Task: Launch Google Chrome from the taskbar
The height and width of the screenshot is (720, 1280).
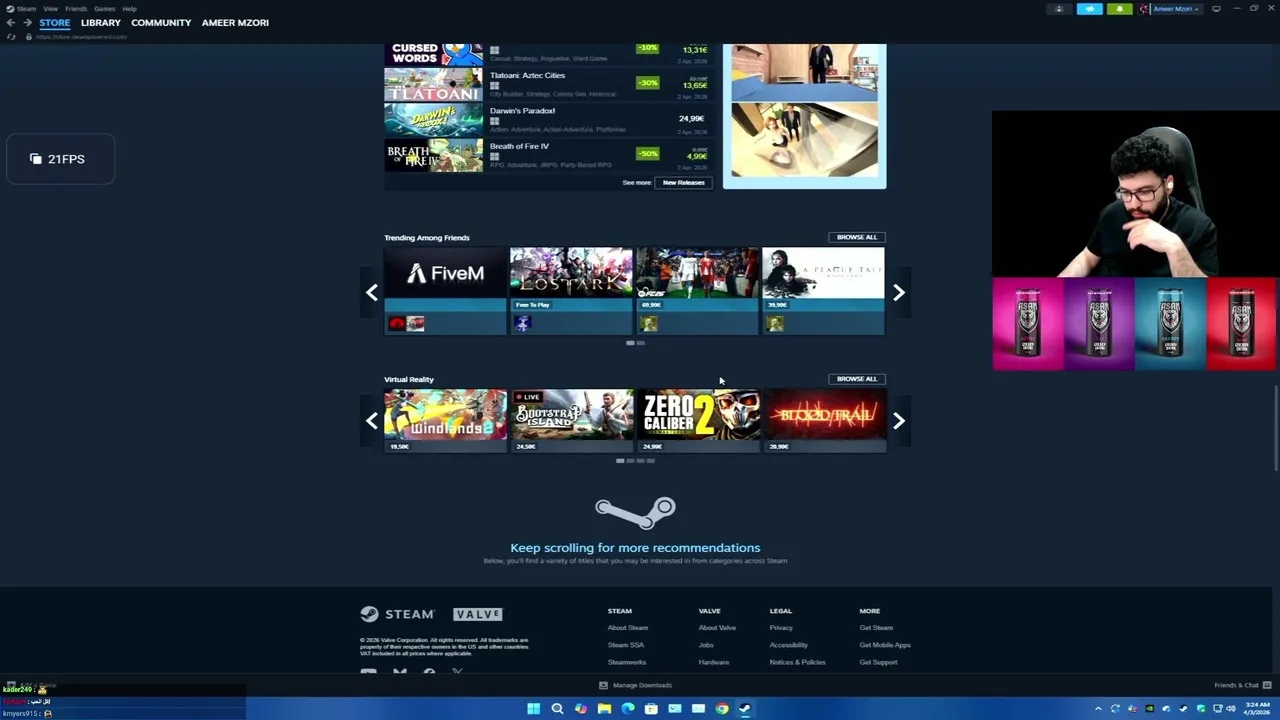Action: point(721,709)
